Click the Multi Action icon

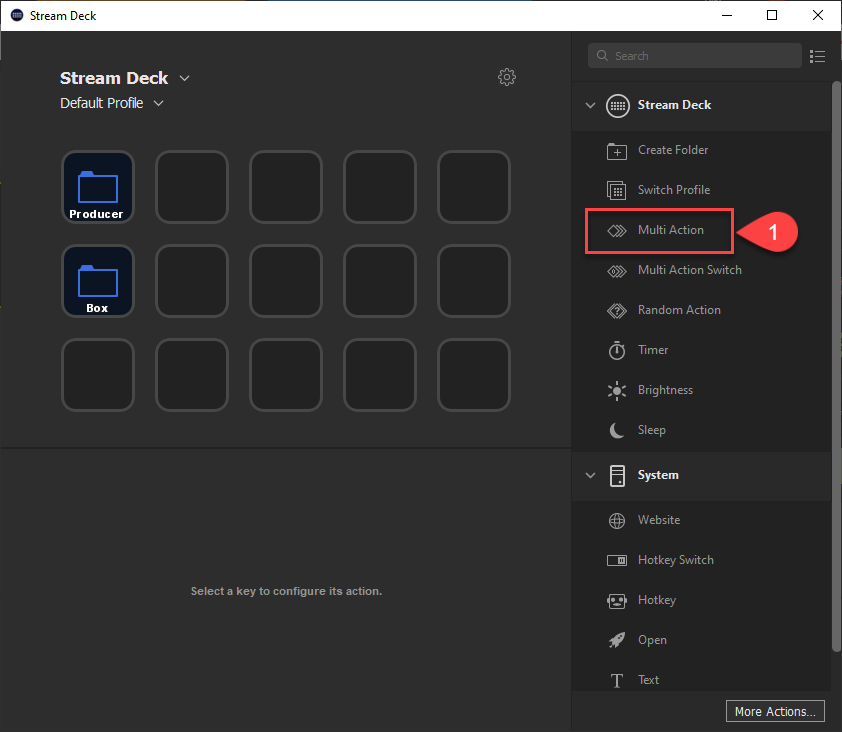(x=616, y=230)
